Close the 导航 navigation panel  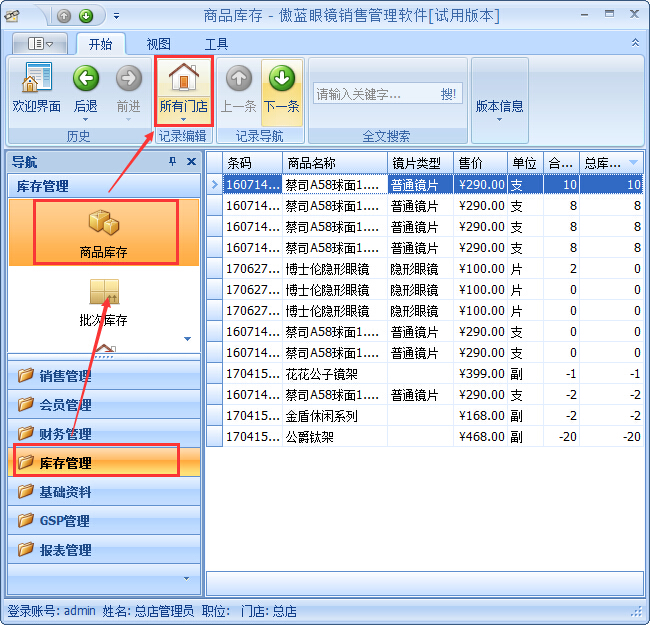coord(191,162)
